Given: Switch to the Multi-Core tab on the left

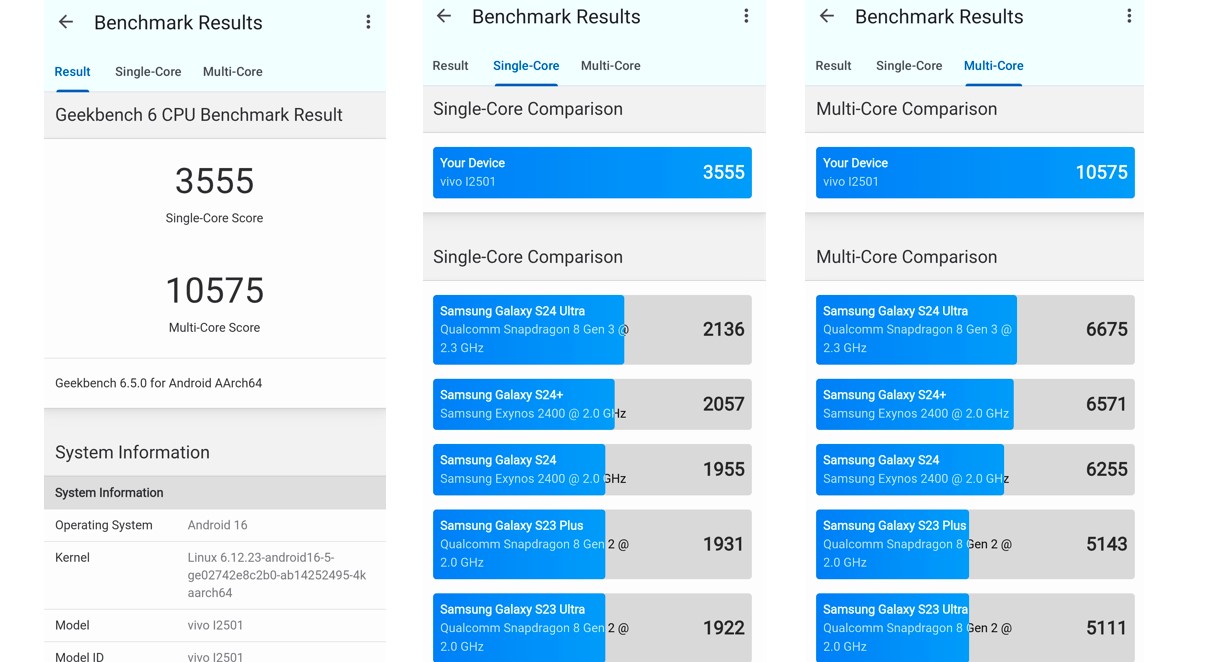Looking at the screenshot, I should click(232, 71).
